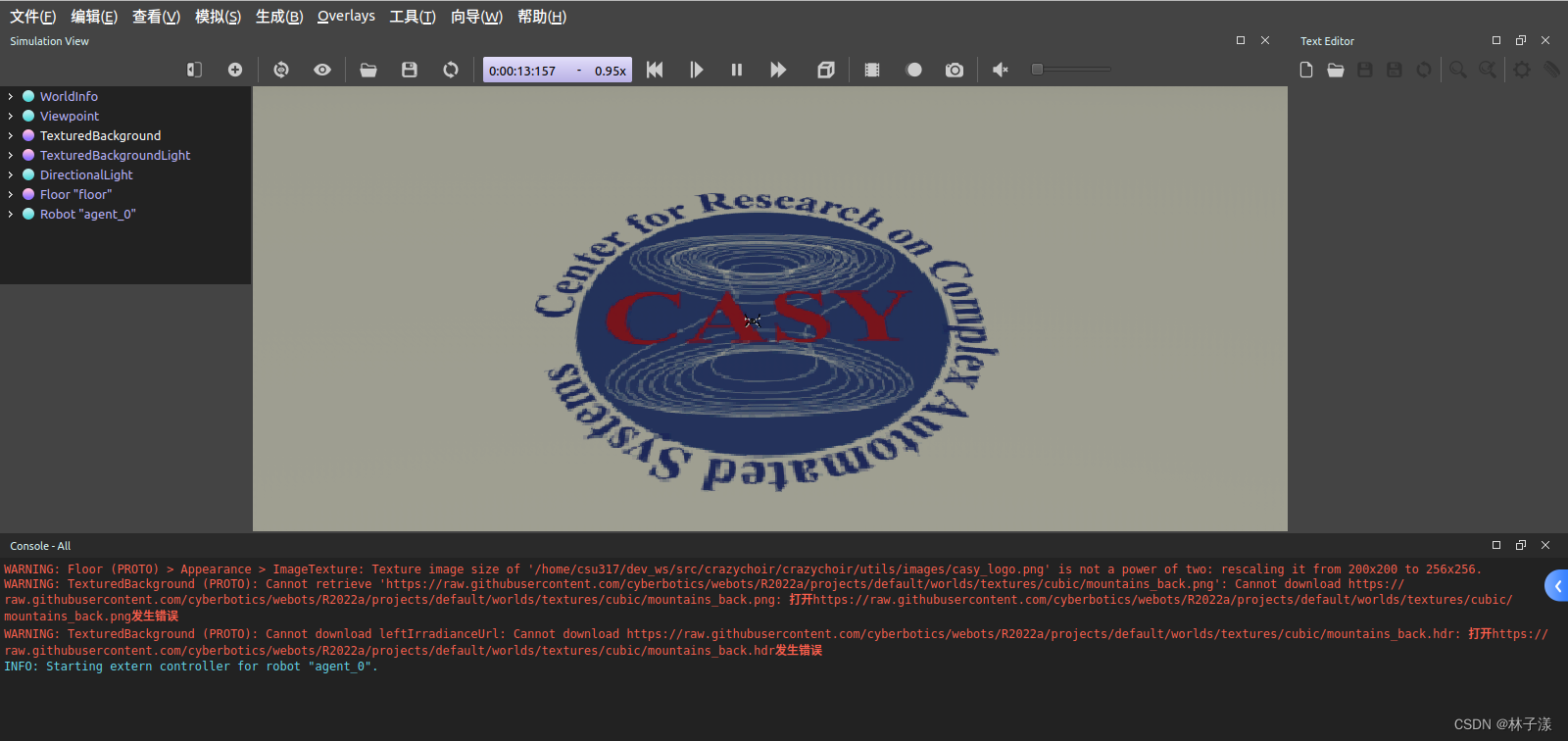
Task: Open the 工具(T) menu
Action: [413, 17]
